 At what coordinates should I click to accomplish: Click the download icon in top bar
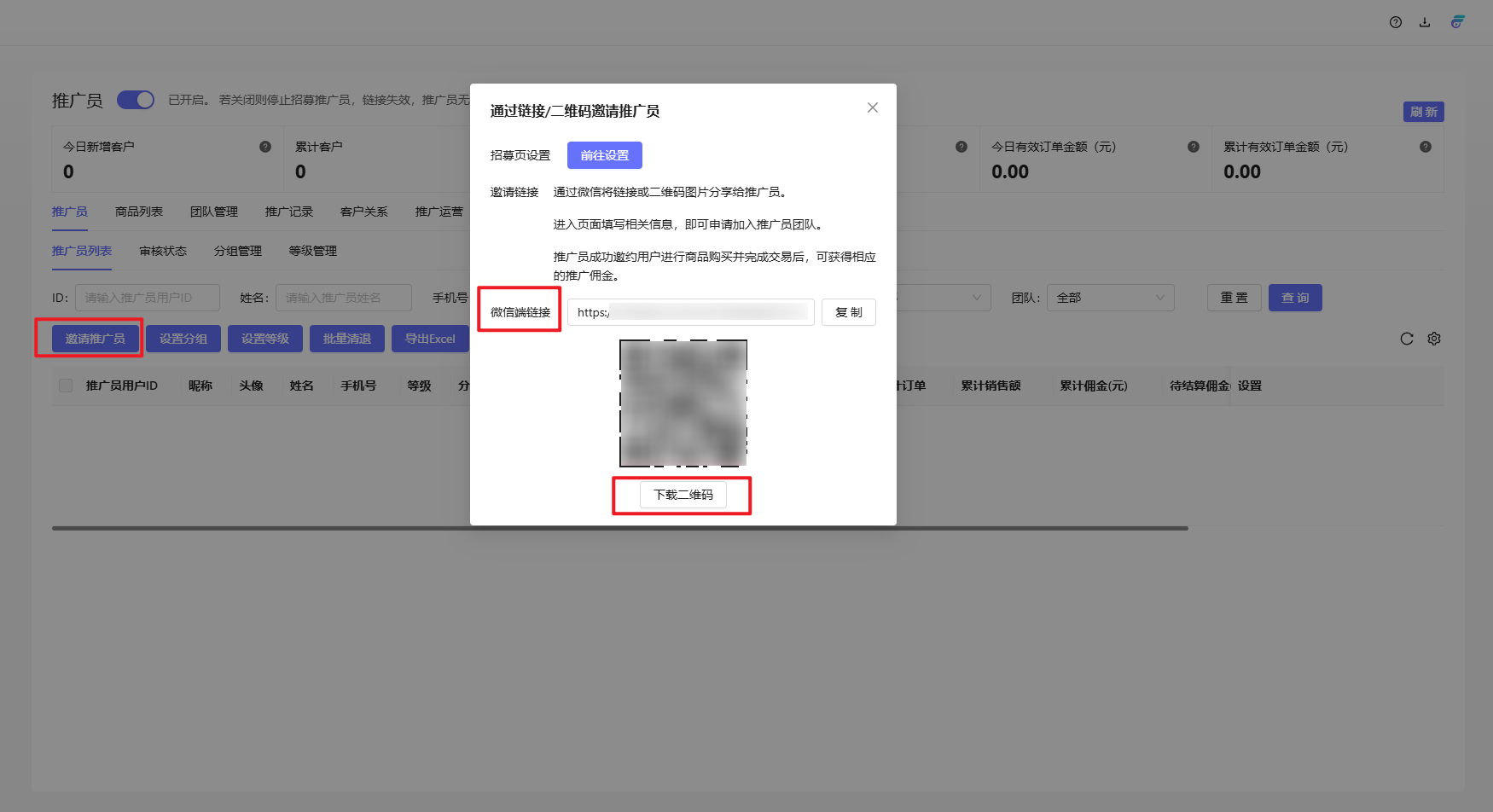pos(1424,22)
